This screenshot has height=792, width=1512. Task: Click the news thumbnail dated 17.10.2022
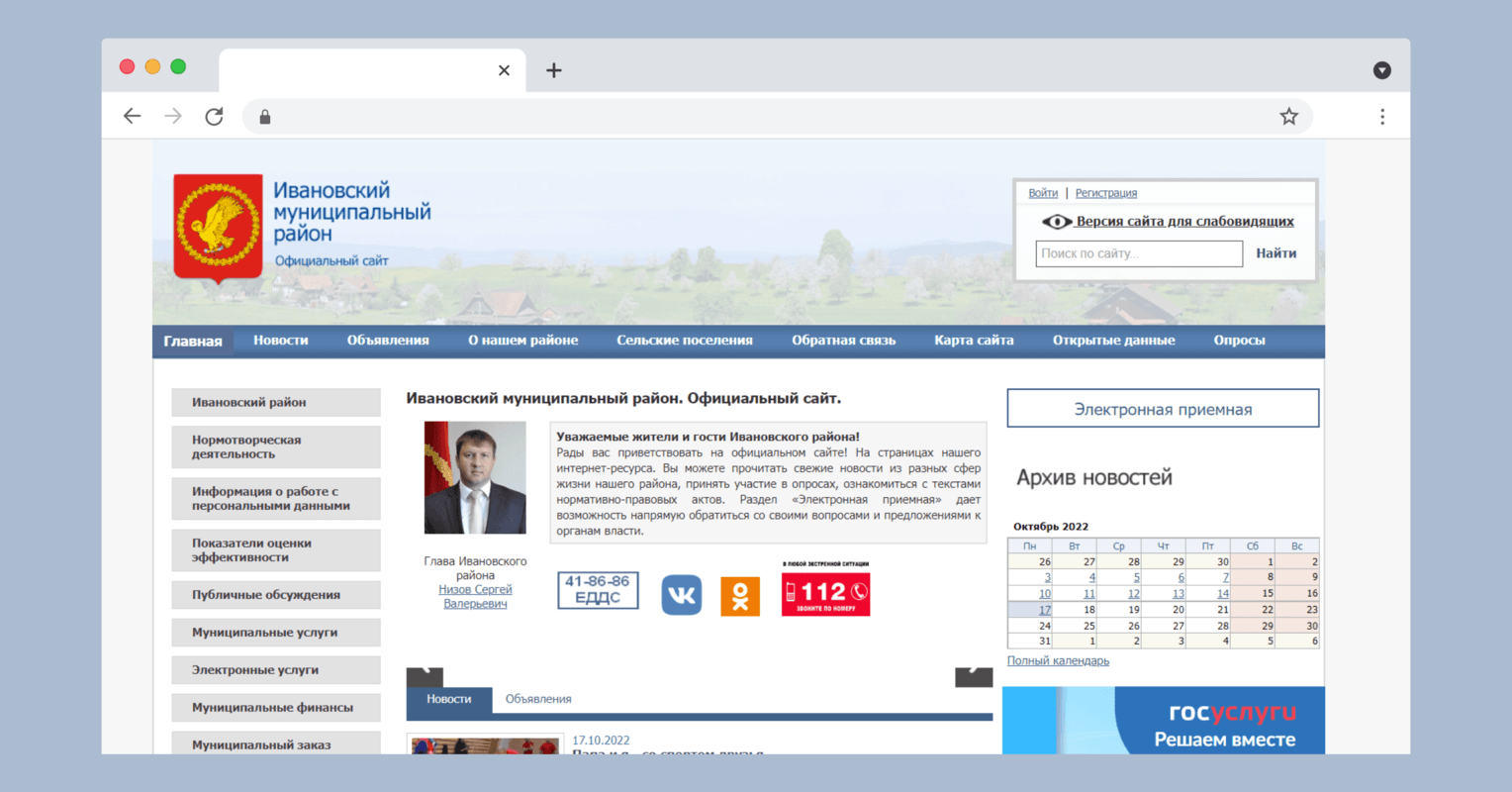485,744
